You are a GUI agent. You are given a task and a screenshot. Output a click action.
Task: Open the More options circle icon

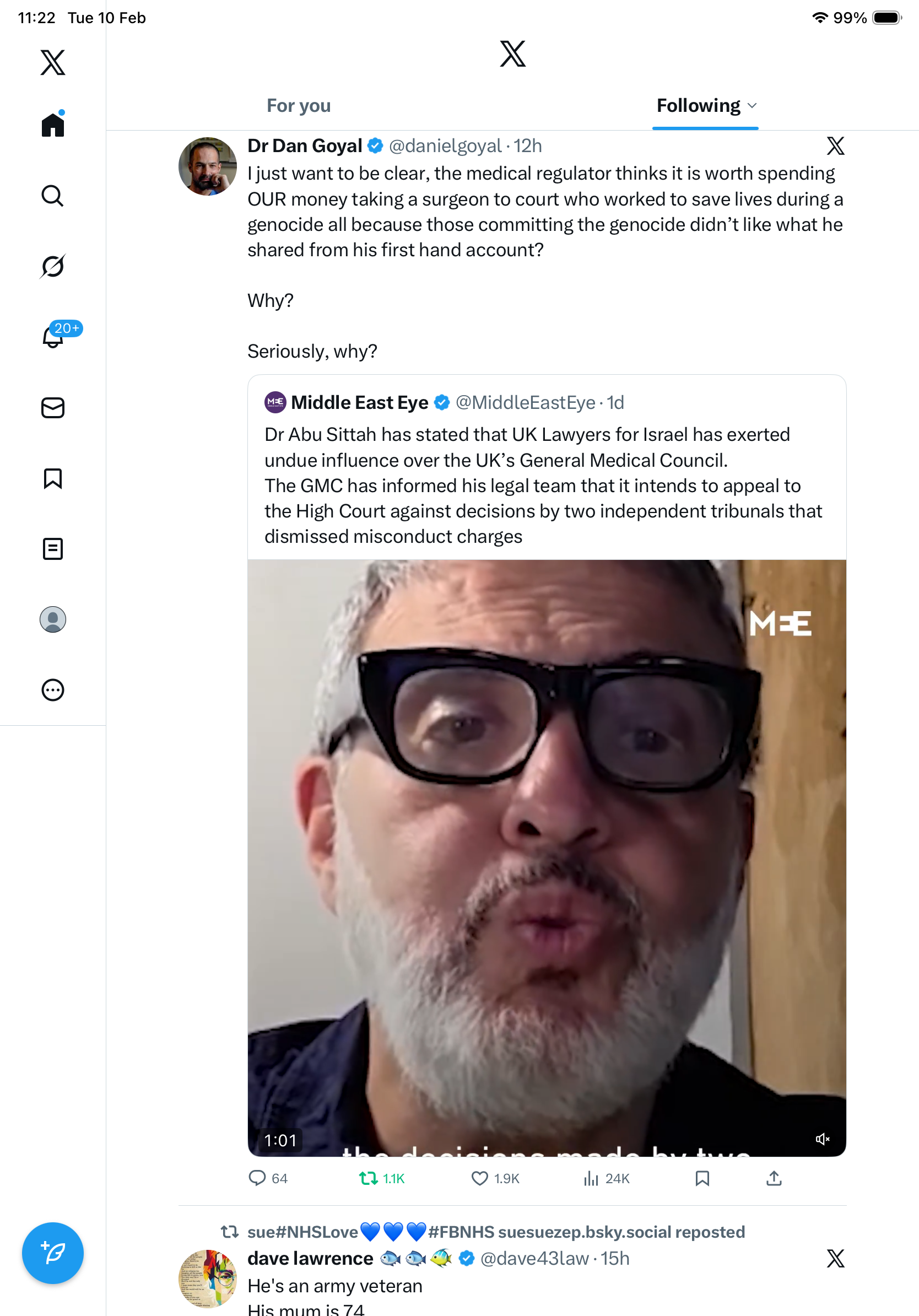click(53, 690)
